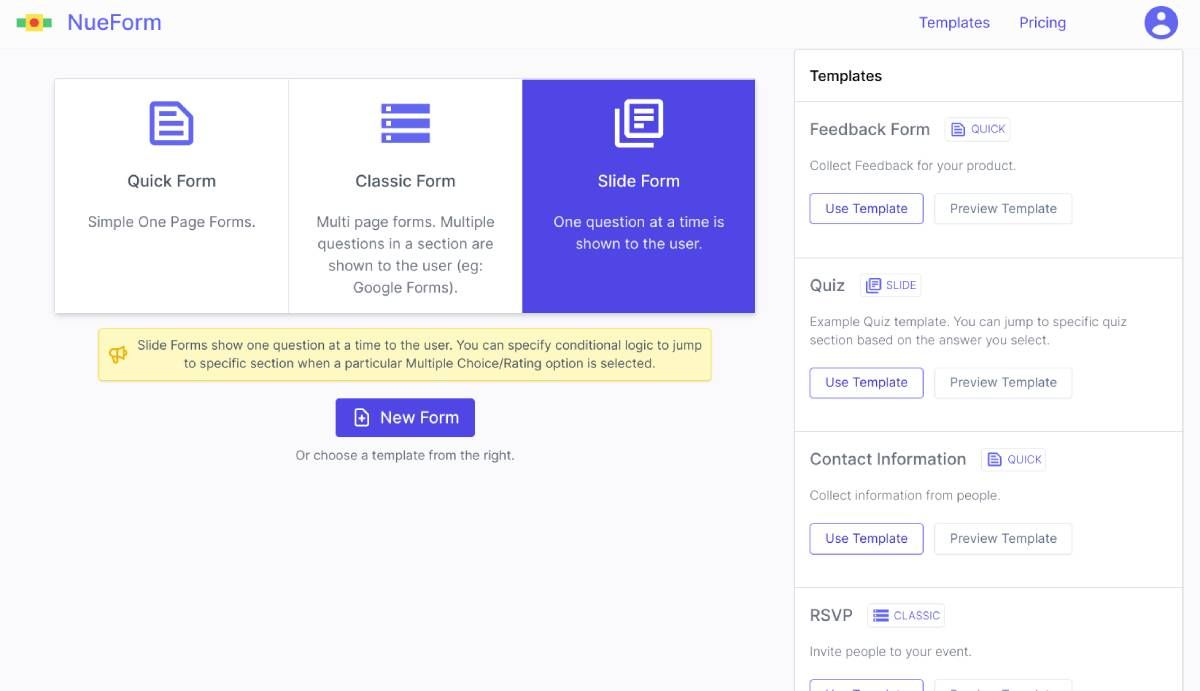Create a form with New Form button
The width and height of the screenshot is (1200, 691).
pos(405,418)
